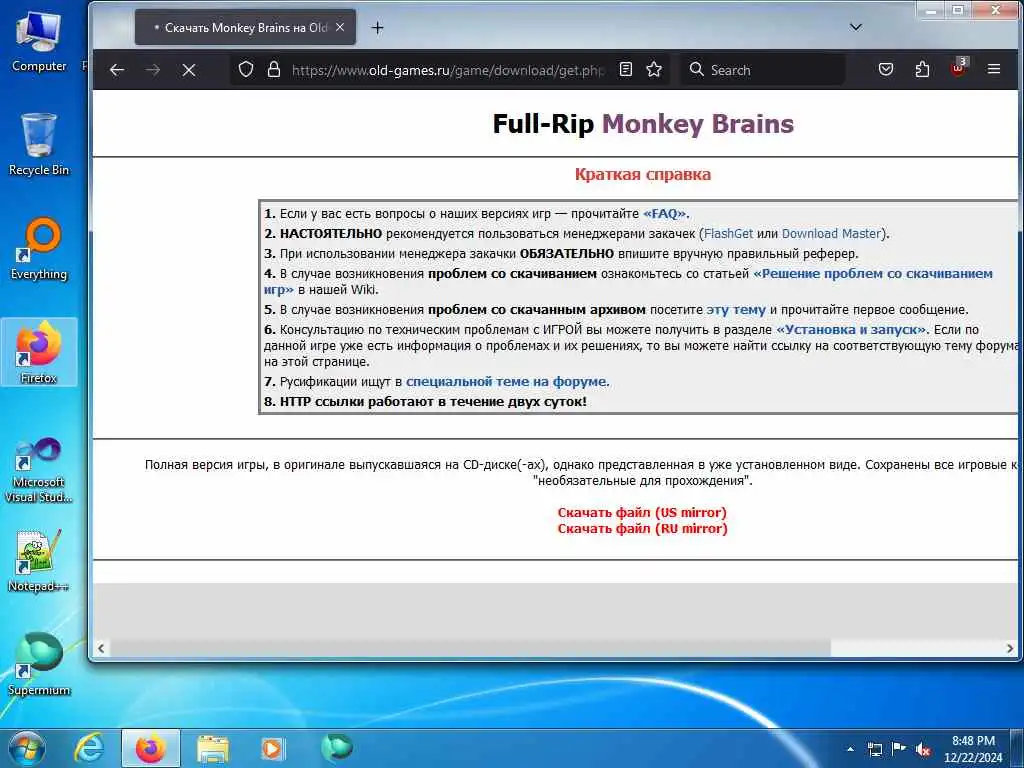Click the forward navigation arrow
This screenshot has height=768, width=1024.
(153, 70)
